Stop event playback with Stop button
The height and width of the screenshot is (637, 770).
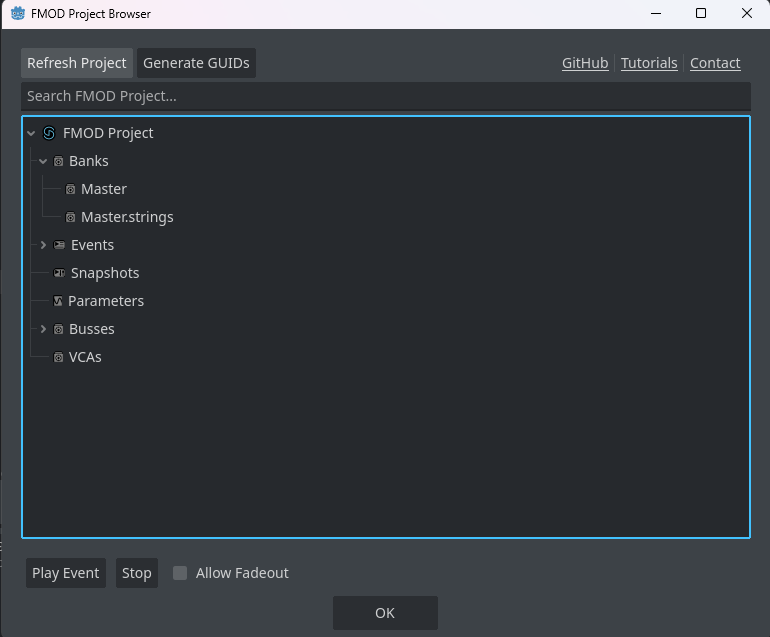[x=137, y=573]
